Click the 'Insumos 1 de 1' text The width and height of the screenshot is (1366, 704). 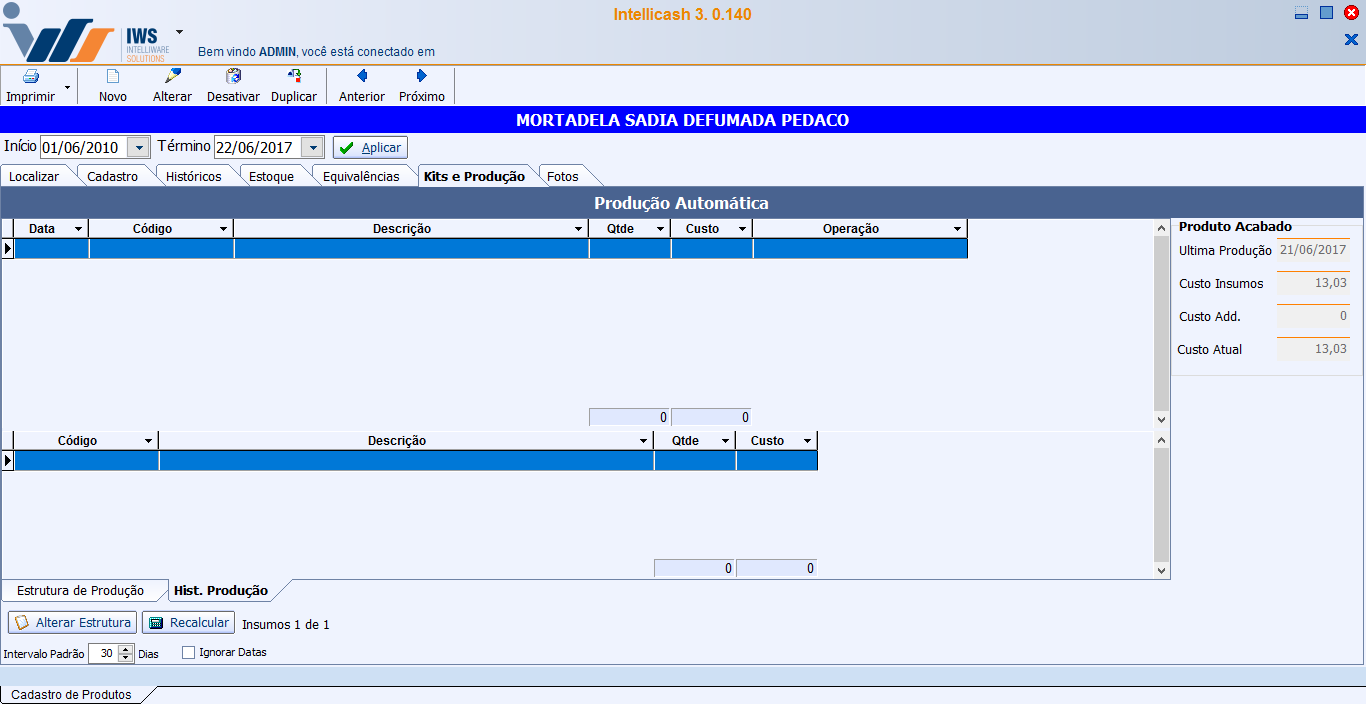point(286,624)
